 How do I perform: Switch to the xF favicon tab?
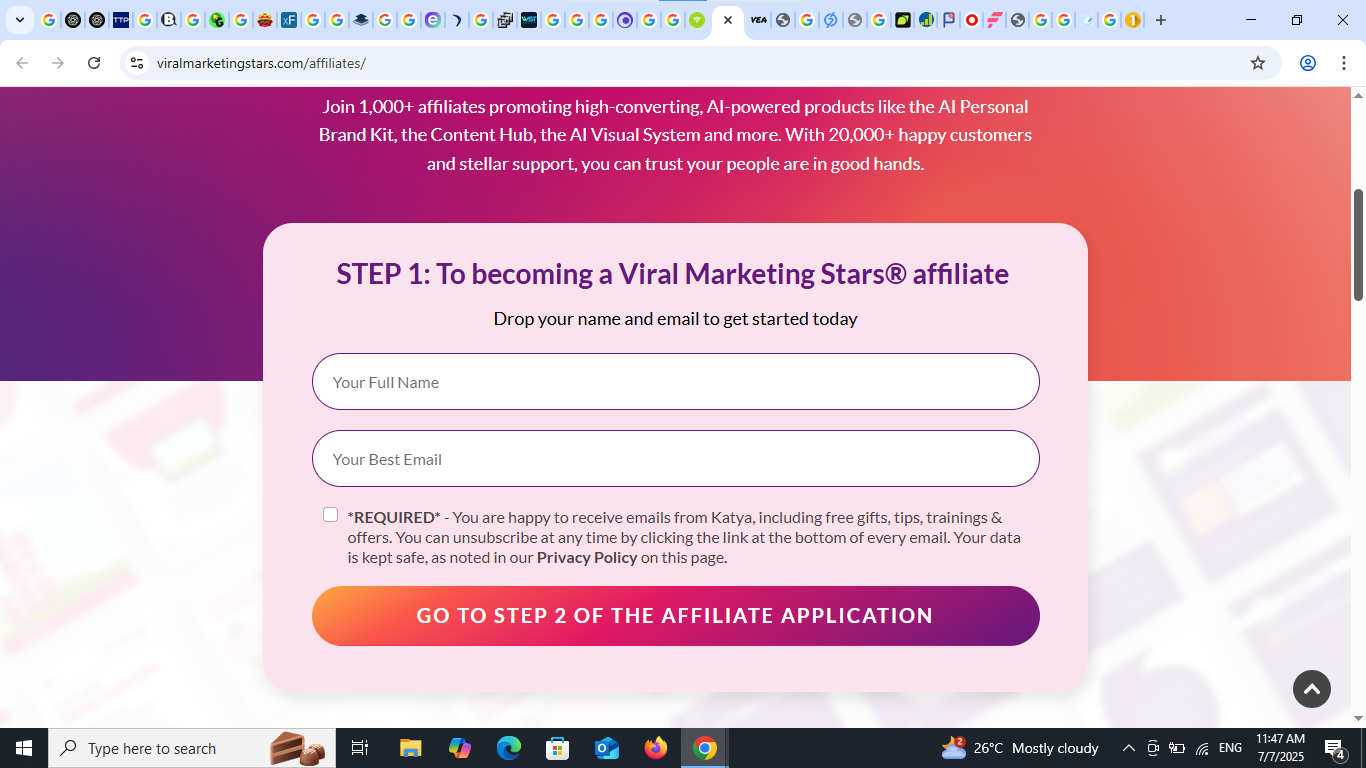289,20
